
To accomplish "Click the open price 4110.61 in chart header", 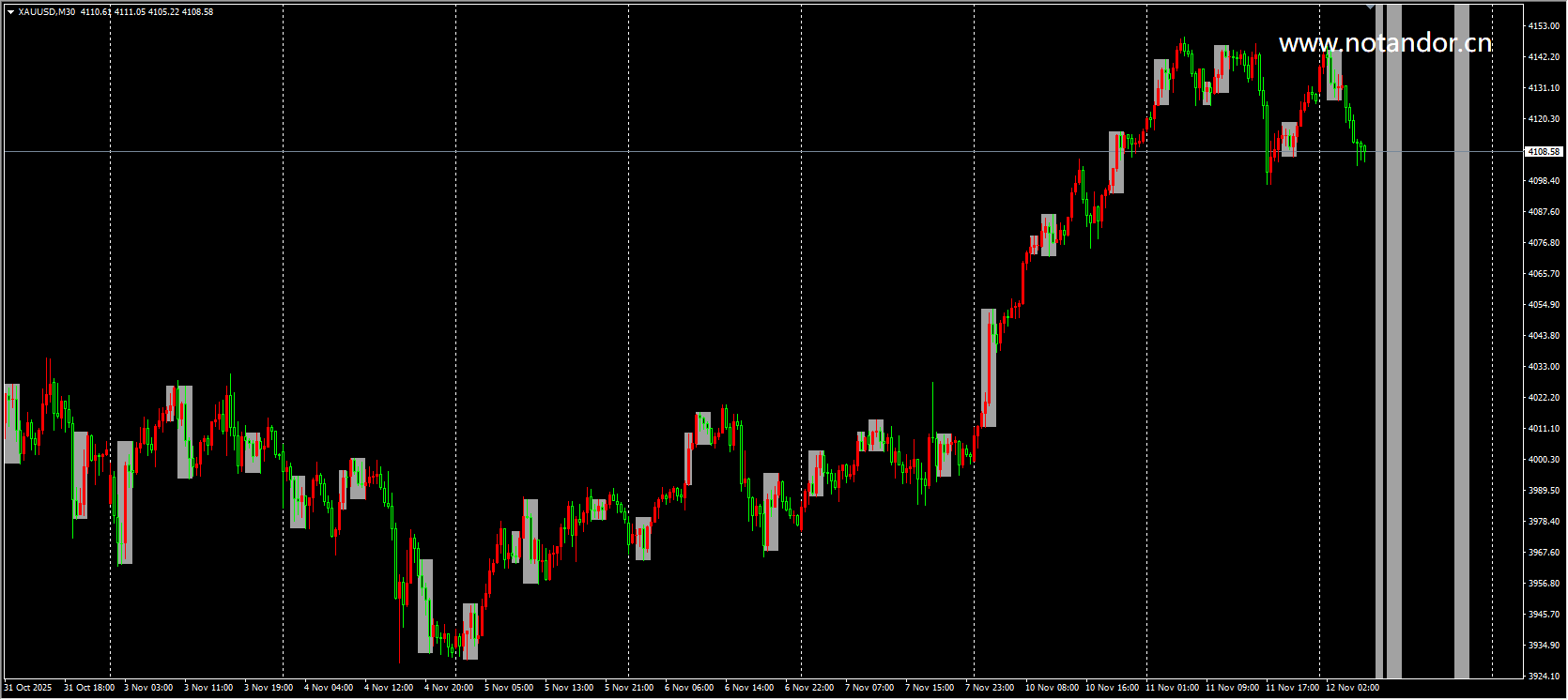I will (96, 12).
